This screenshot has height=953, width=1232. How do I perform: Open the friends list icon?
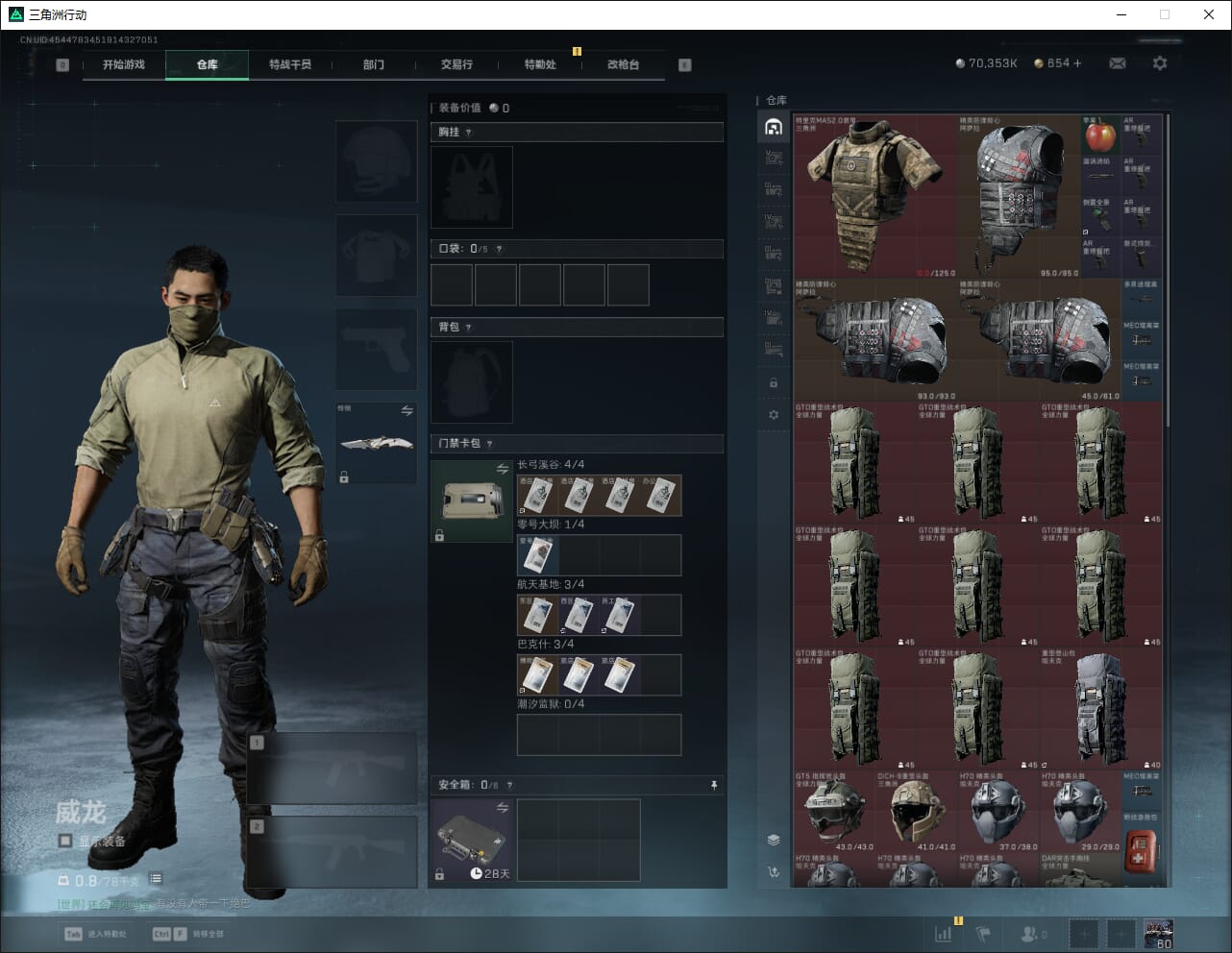(x=1031, y=933)
